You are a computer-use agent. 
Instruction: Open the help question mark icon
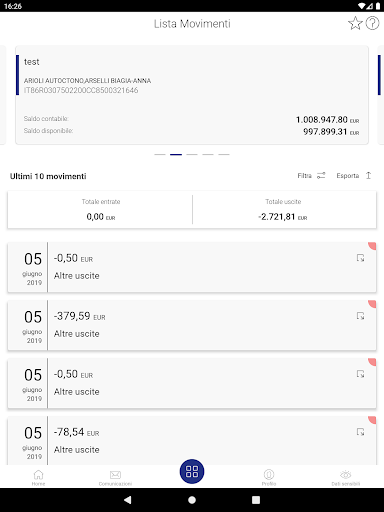tap(372, 23)
